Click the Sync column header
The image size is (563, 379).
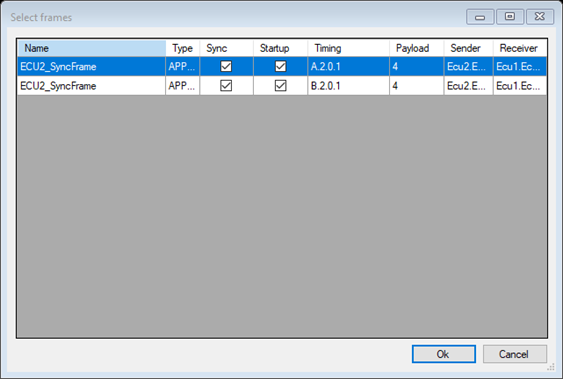tap(227, 48)
